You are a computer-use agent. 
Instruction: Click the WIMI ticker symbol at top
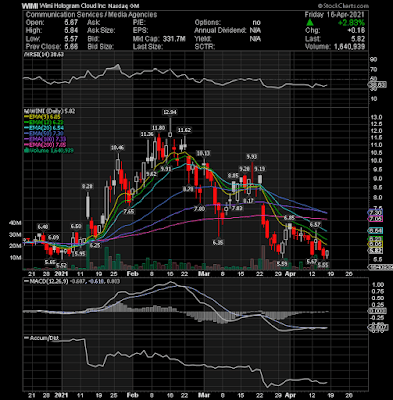pyautogui.click(x=30, y=6)
